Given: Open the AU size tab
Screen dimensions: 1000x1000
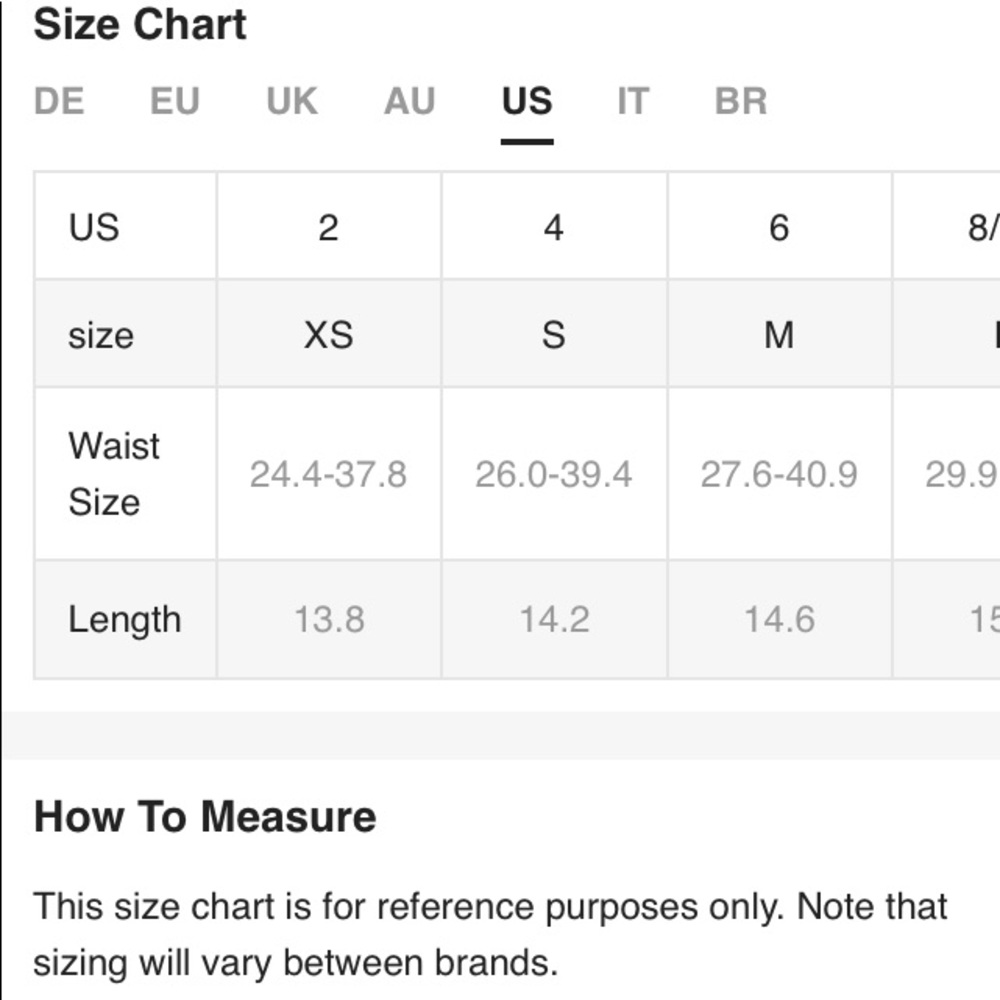Looking at the screenshot, I should [x=409, y=102].
